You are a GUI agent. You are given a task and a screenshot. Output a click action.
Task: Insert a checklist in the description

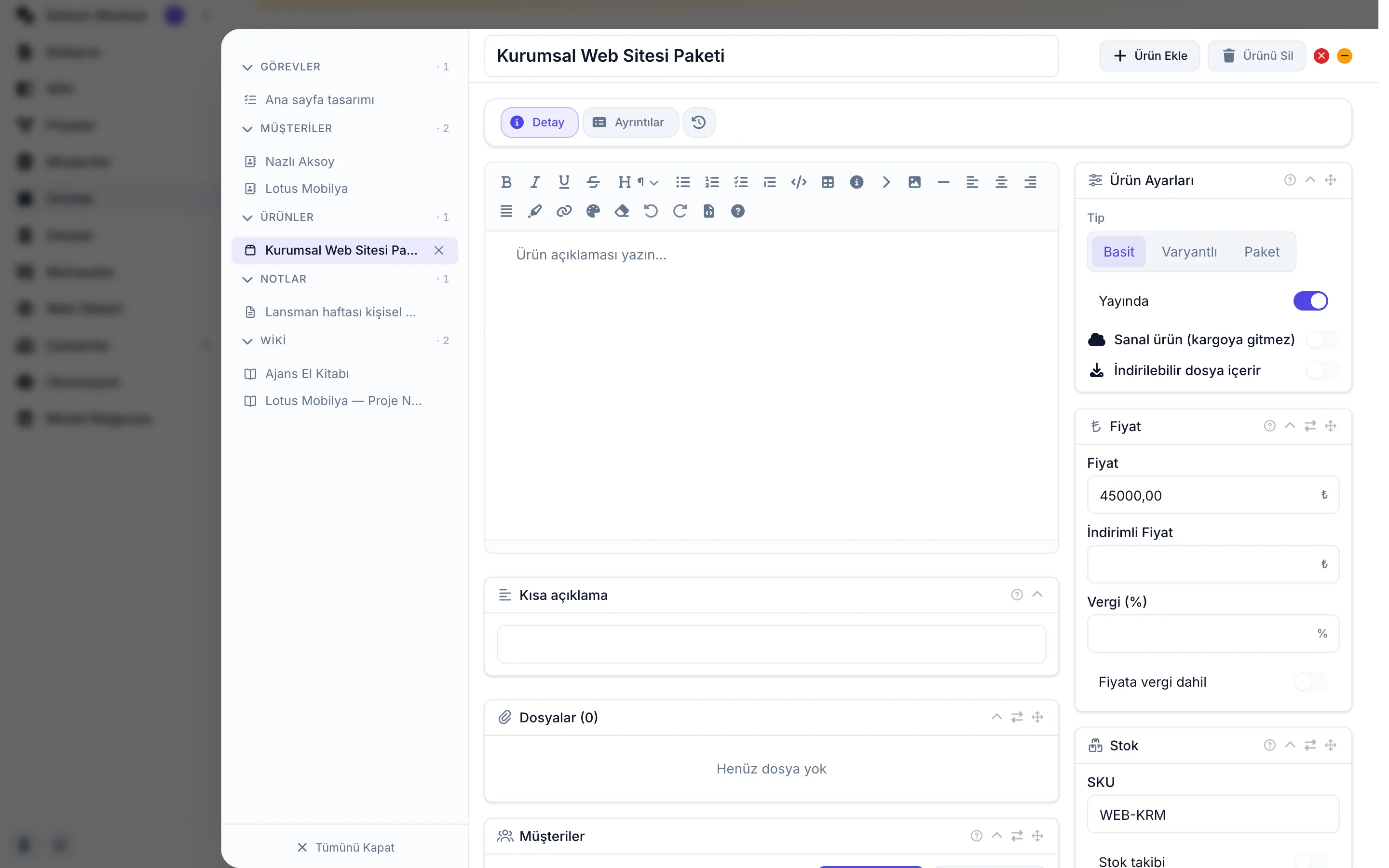click(x=740, y=182)
